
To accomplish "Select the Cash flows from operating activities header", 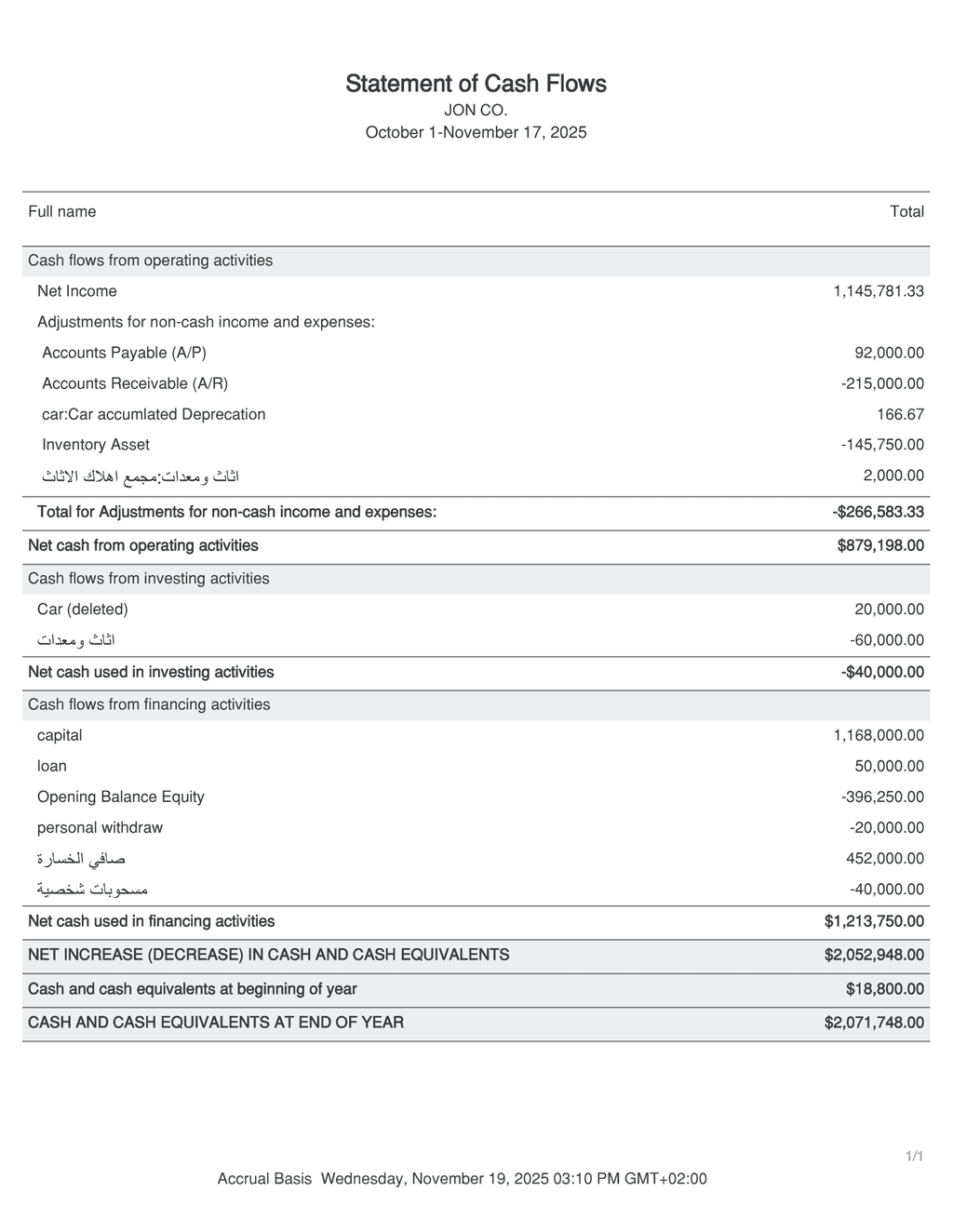I will [150, 261].
